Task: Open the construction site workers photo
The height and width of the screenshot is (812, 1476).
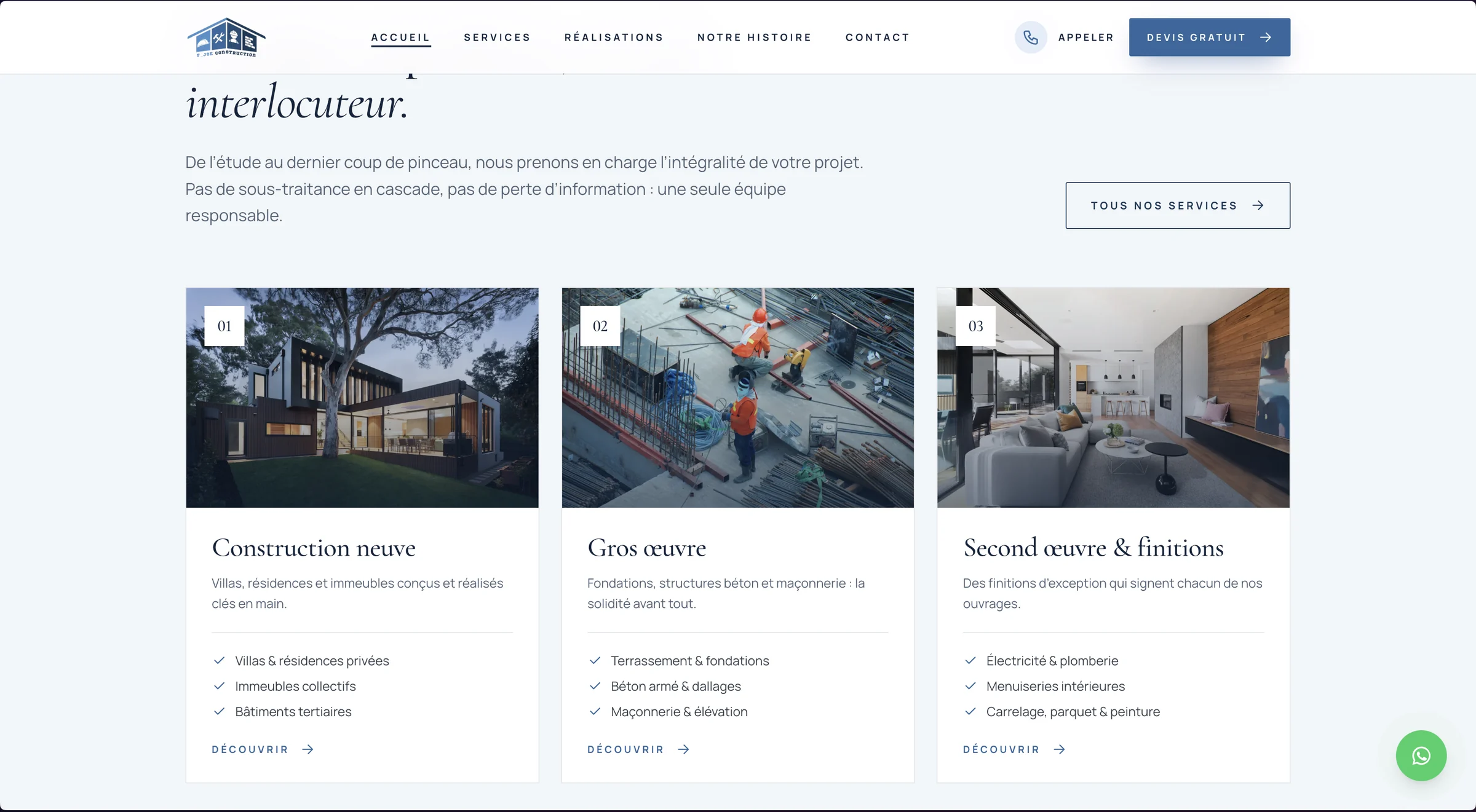Action: click(737, 398)
